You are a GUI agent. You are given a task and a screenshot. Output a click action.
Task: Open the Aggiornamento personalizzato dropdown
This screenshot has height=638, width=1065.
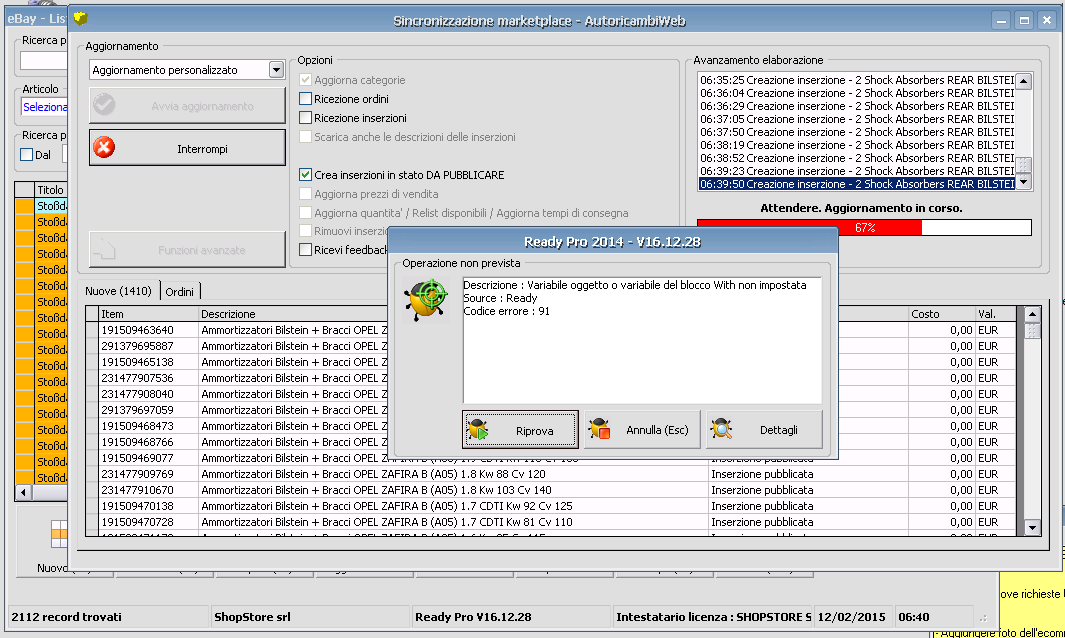276,70
